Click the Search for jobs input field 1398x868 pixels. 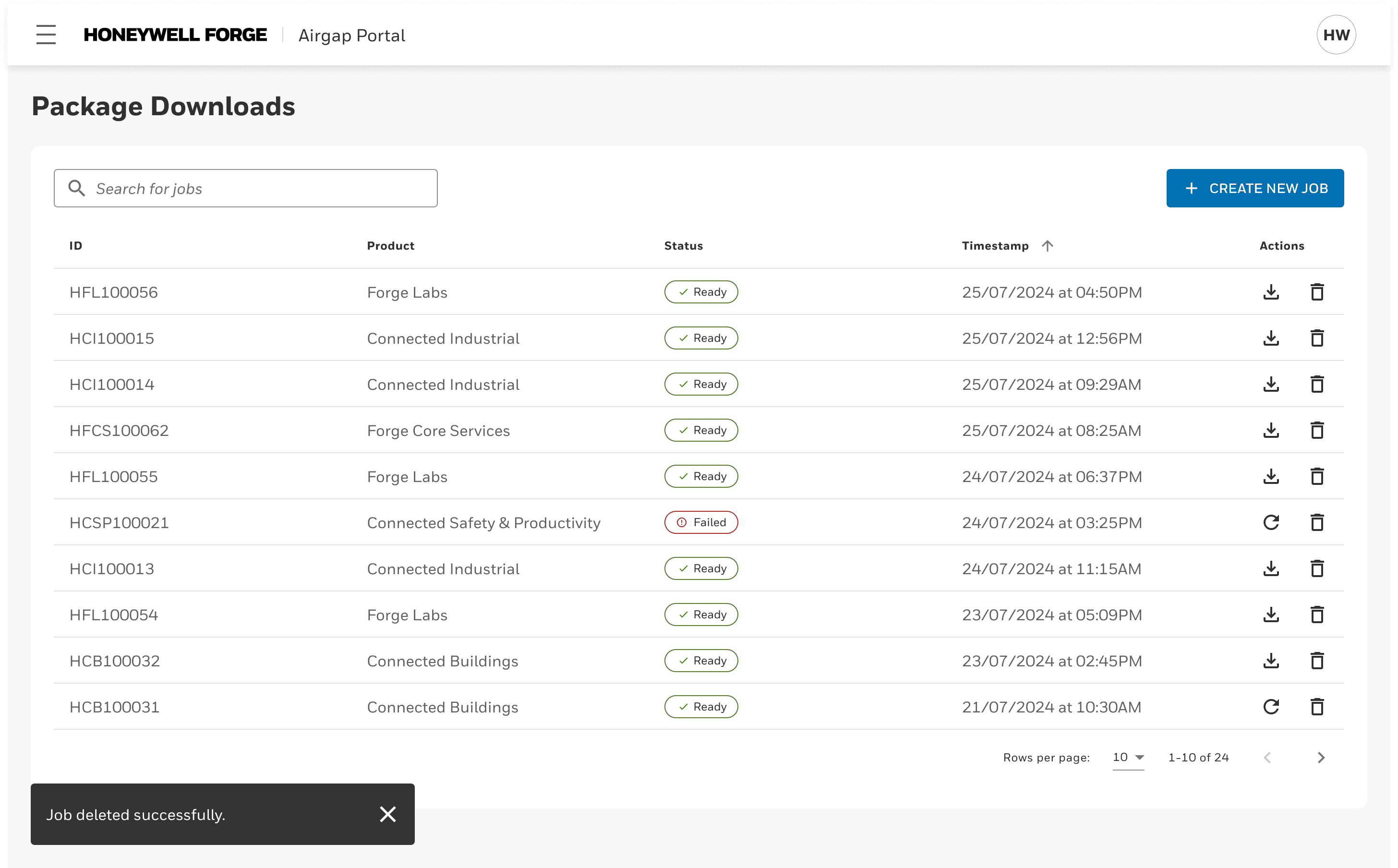pyautogui.click(x=246, y=188)
